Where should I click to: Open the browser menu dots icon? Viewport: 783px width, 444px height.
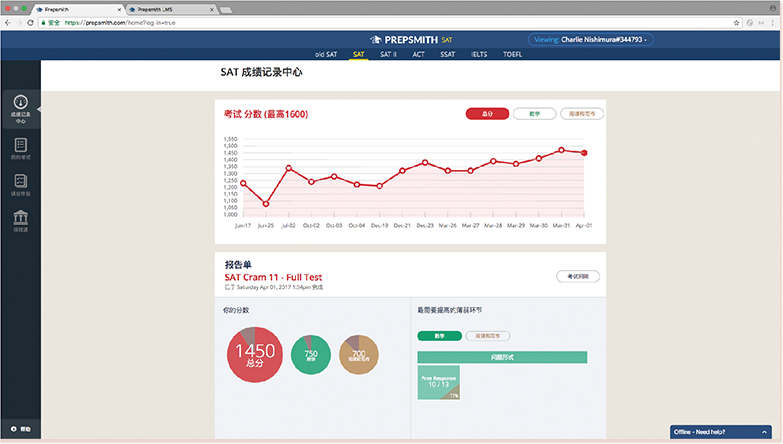[x=773, y=22]
